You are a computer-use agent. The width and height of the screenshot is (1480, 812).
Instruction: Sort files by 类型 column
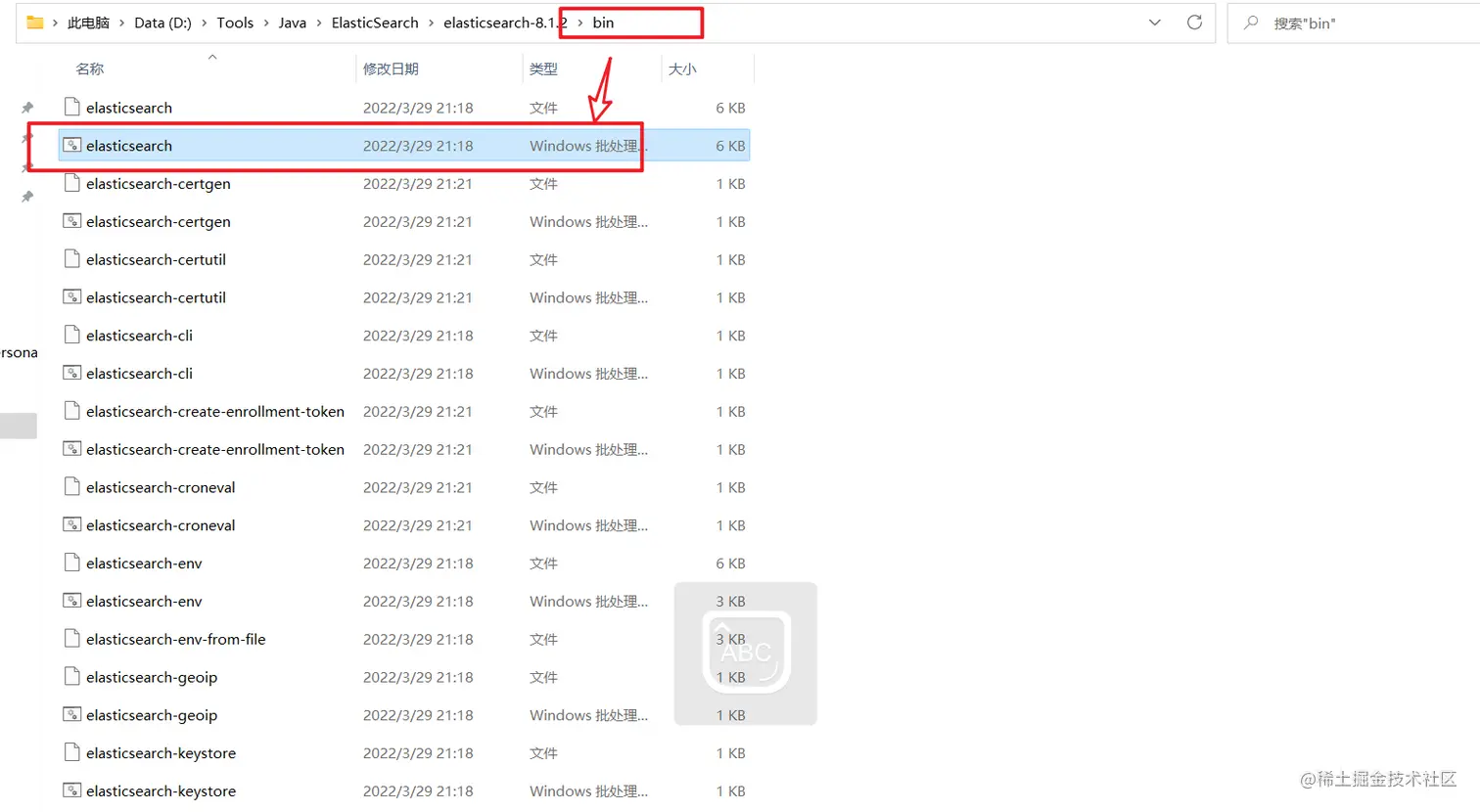[x=543, y=69]
